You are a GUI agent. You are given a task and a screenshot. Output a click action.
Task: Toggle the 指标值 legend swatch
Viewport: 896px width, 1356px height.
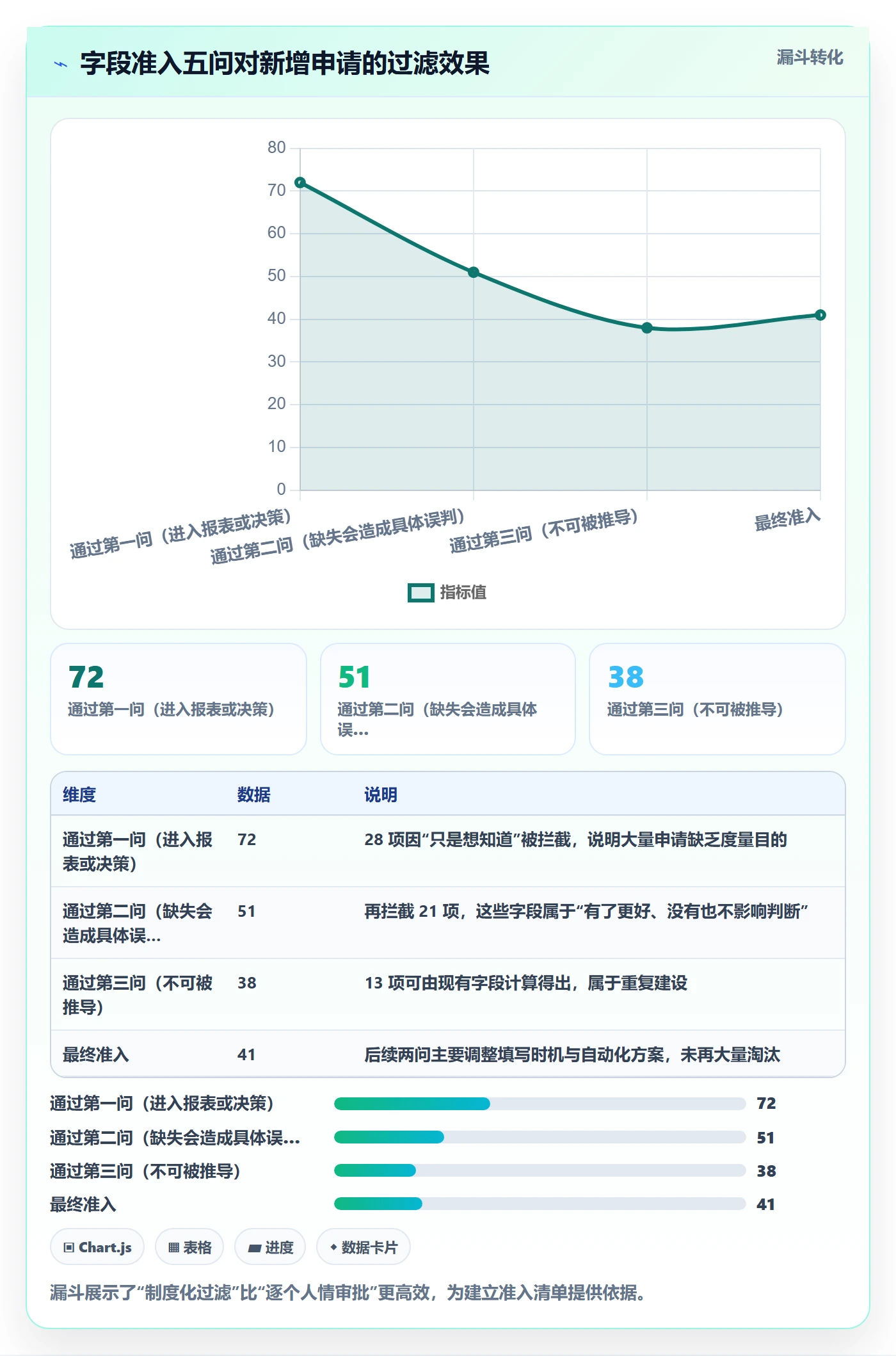[x=420, y=592]
